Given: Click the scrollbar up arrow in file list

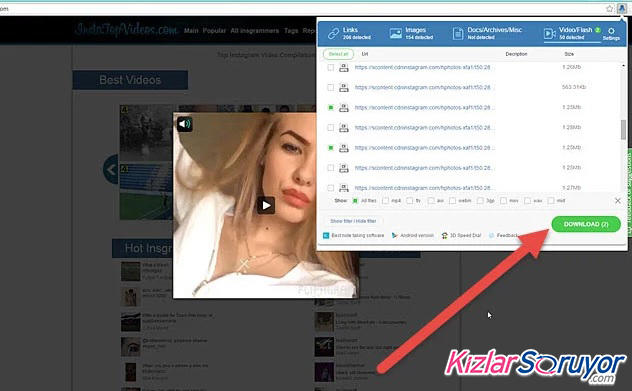Looking at the screenshot, I should coord(624,66).
